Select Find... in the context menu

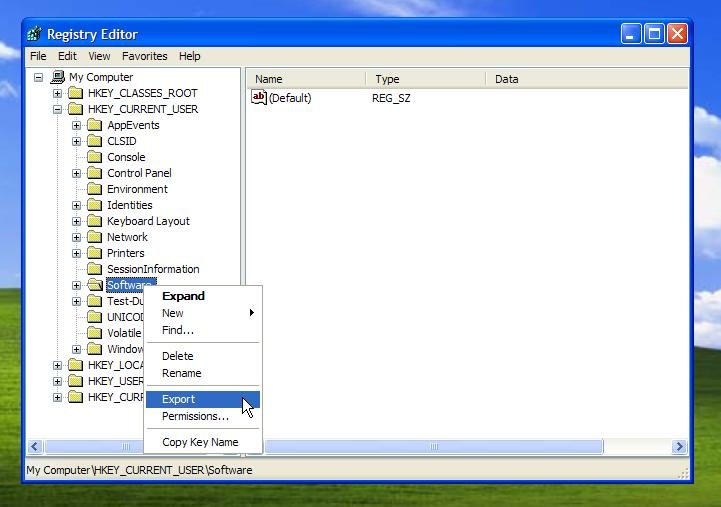pyautogui.click(x=203, y=330)
